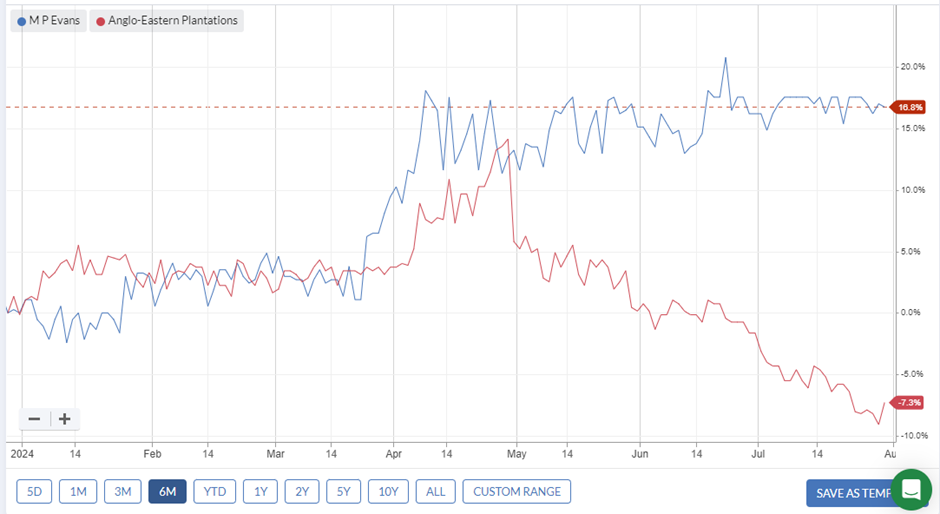The height and width of the screenshot is (514, 940).
Task: Zoom in with the plus icon
Action: pos(65,419)
